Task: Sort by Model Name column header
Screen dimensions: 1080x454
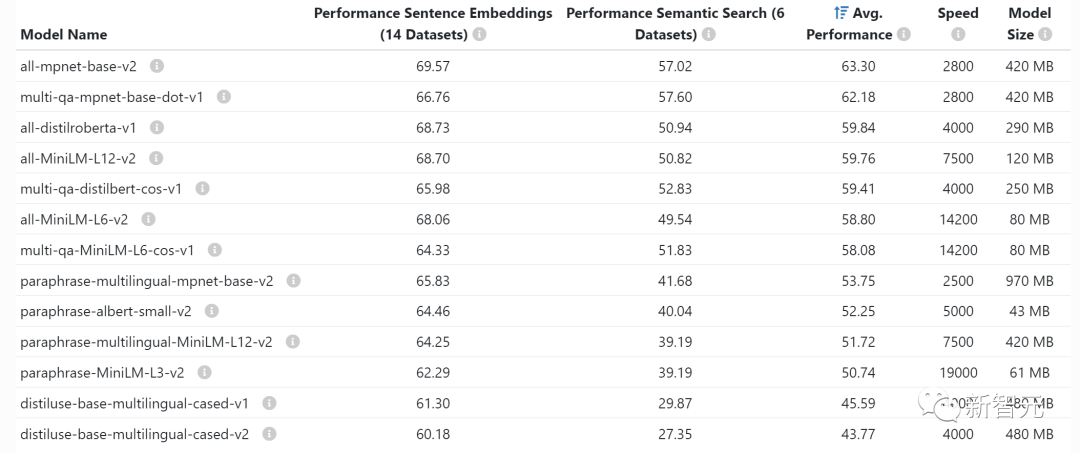Action: click(x=63, y=34)
